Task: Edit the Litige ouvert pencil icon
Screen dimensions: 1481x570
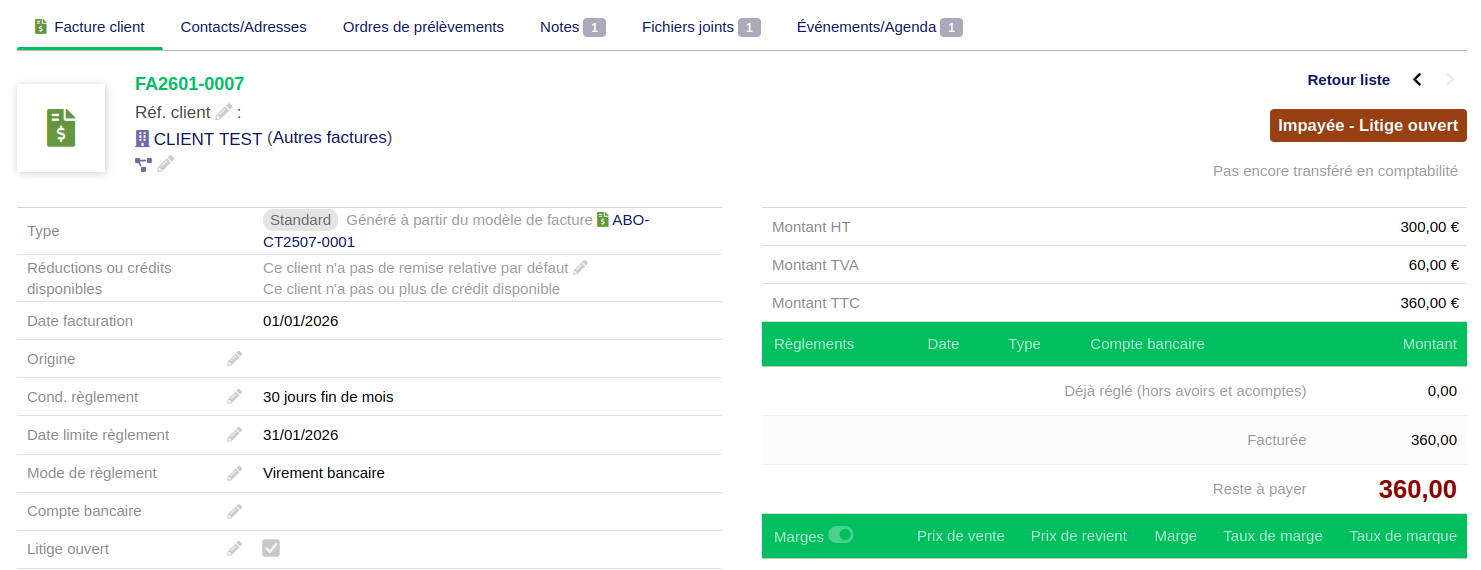Action: [x=234, y=549]
